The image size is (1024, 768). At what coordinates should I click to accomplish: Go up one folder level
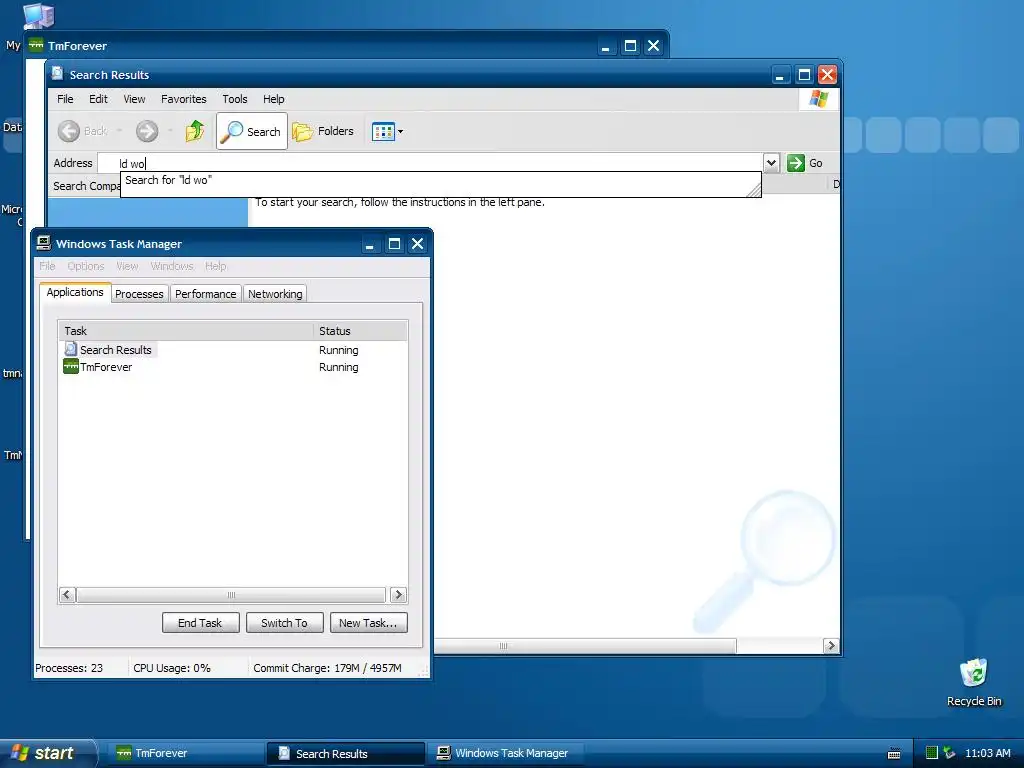coord(195,131)
